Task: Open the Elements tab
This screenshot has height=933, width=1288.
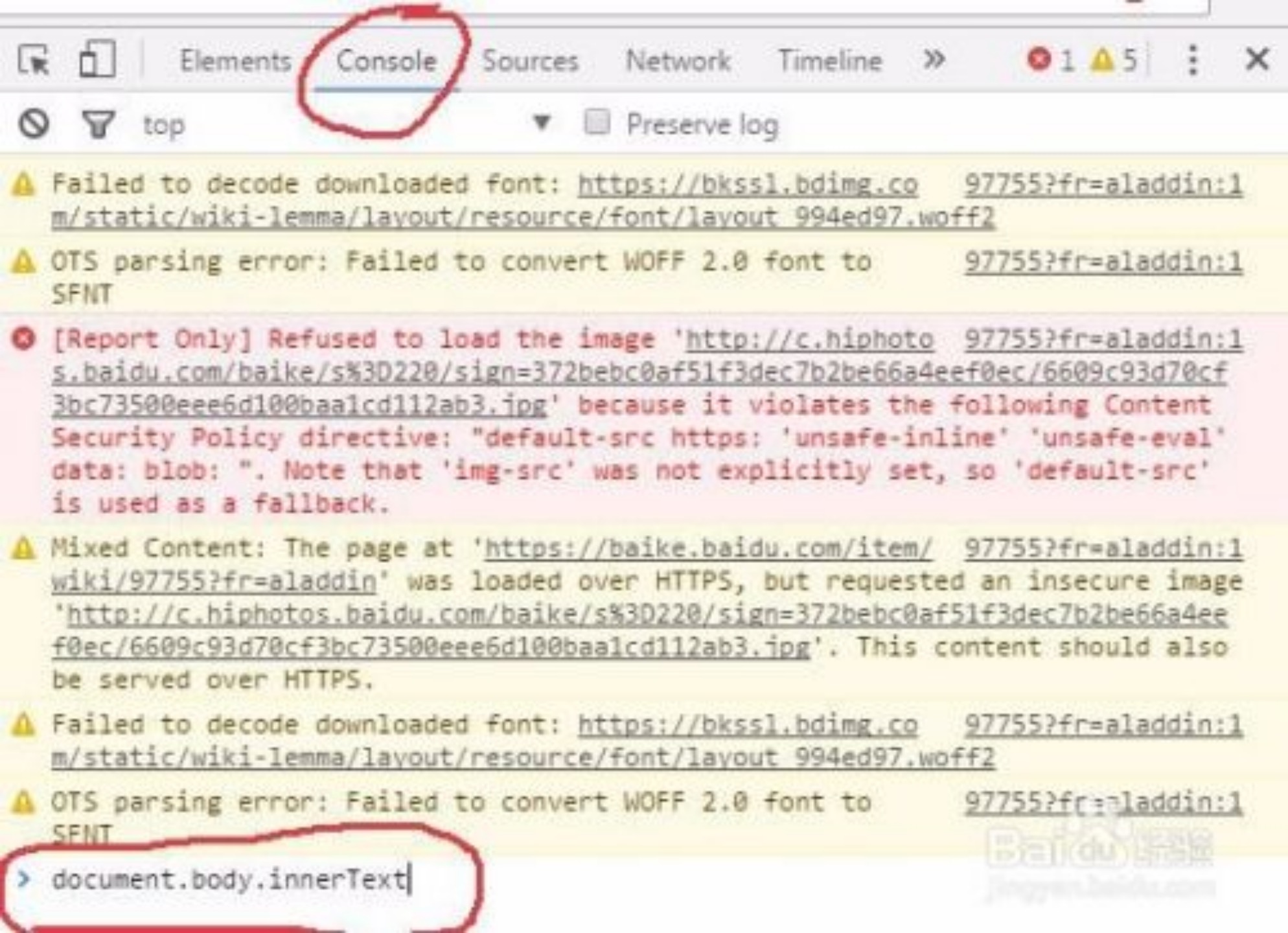Action: (x=236, y=61)
